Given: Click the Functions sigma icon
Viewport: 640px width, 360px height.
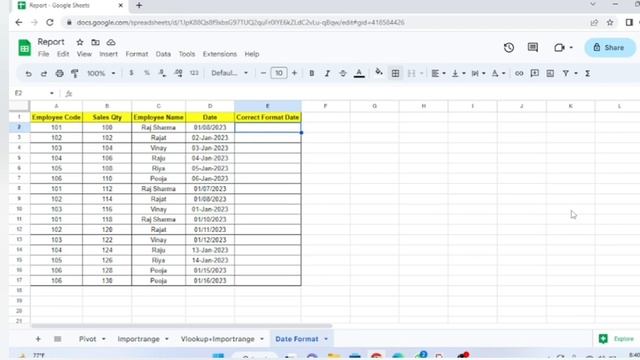Looking at the screenshot, I should tap(588, 73).
